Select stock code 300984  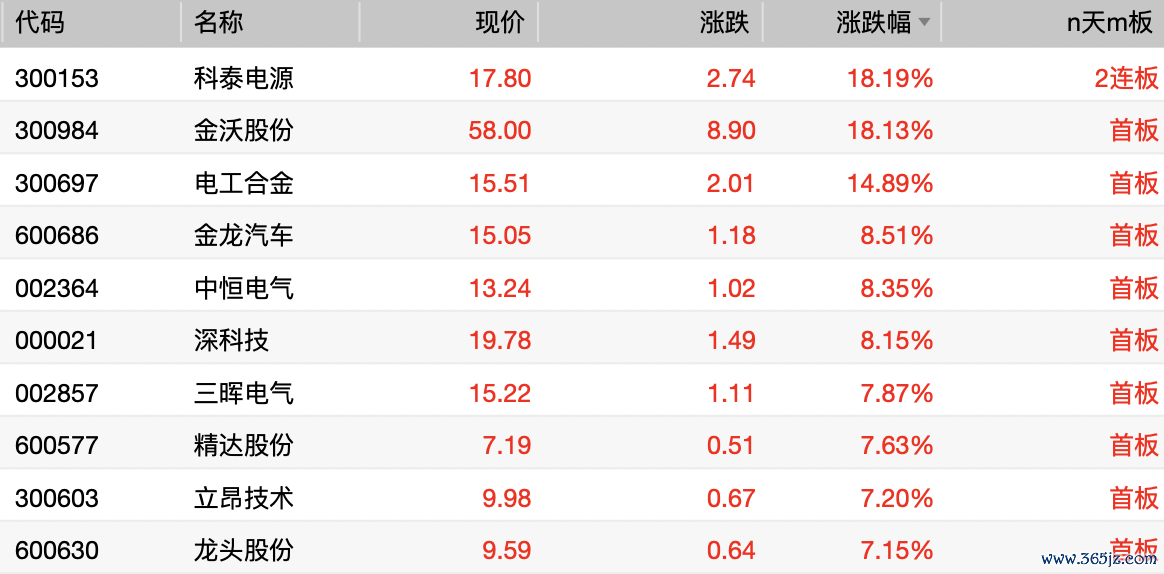56,131
